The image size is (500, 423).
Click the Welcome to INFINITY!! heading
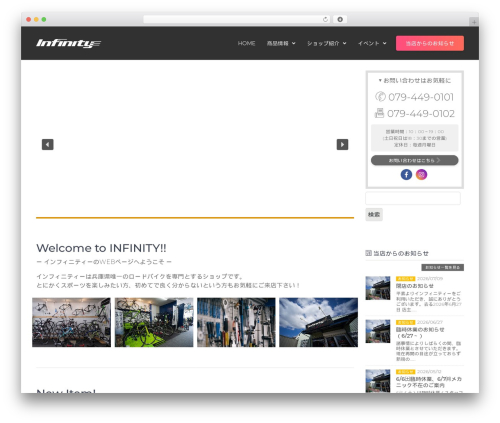101,248
